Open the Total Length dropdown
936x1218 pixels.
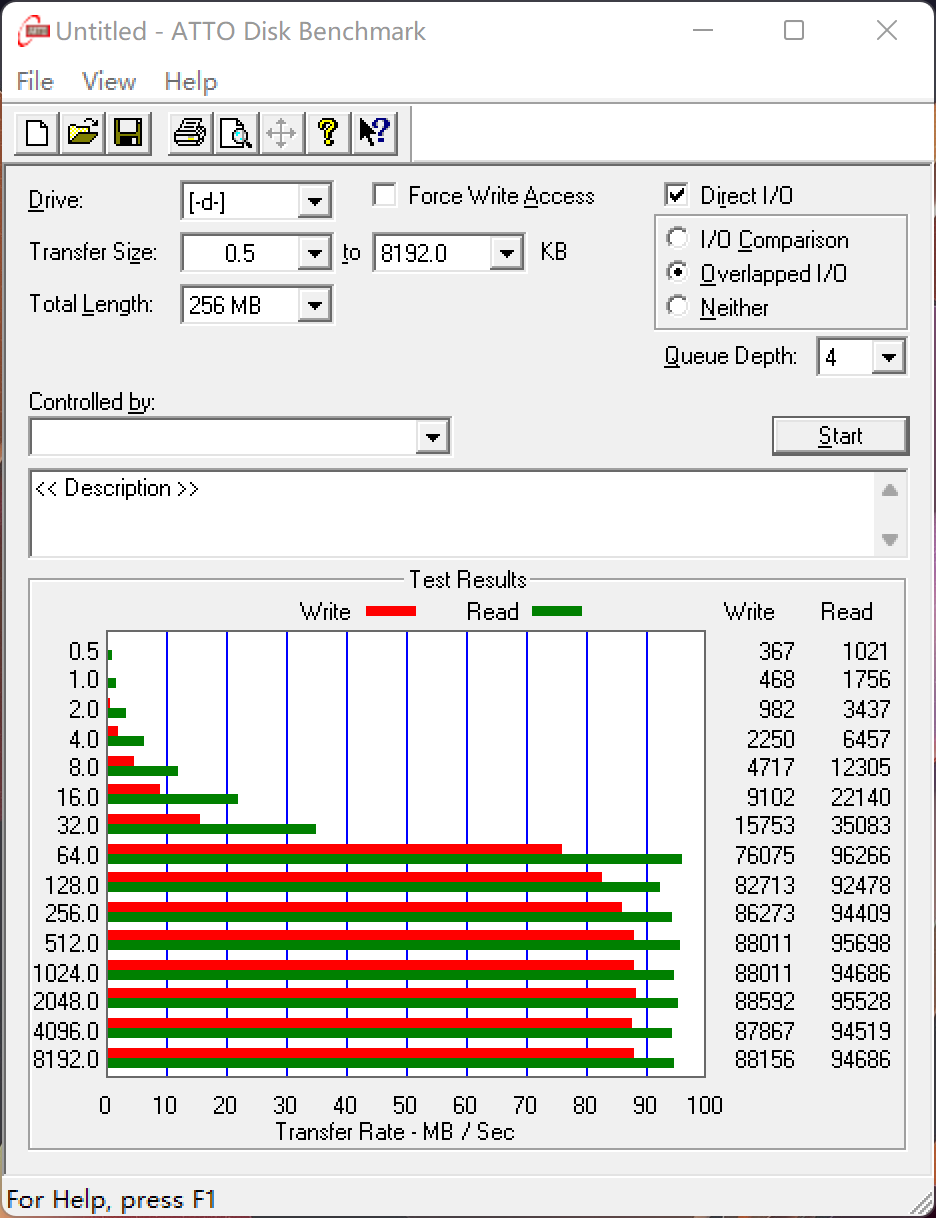(314, 305)
